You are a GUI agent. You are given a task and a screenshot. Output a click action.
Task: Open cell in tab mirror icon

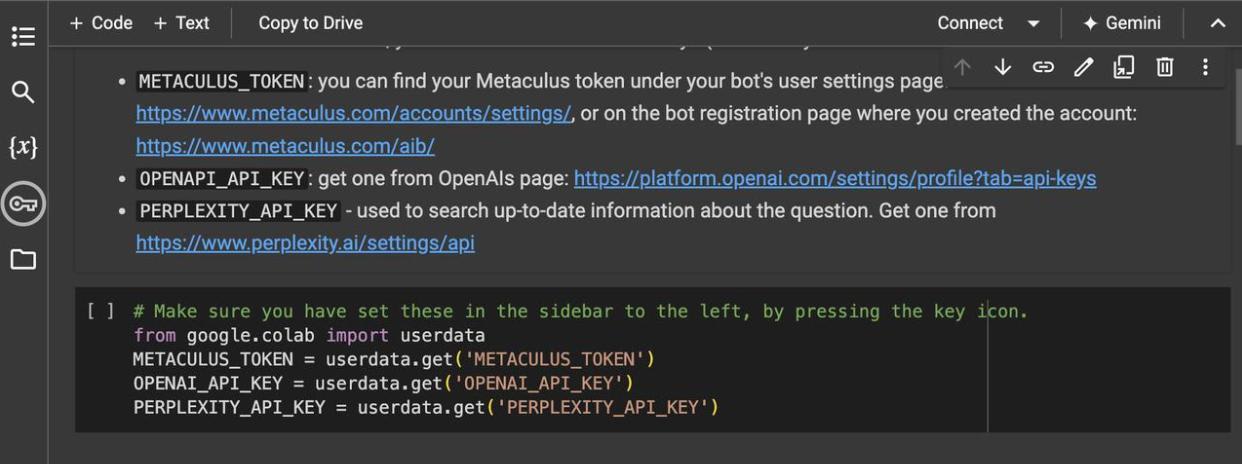[1125, 67]
